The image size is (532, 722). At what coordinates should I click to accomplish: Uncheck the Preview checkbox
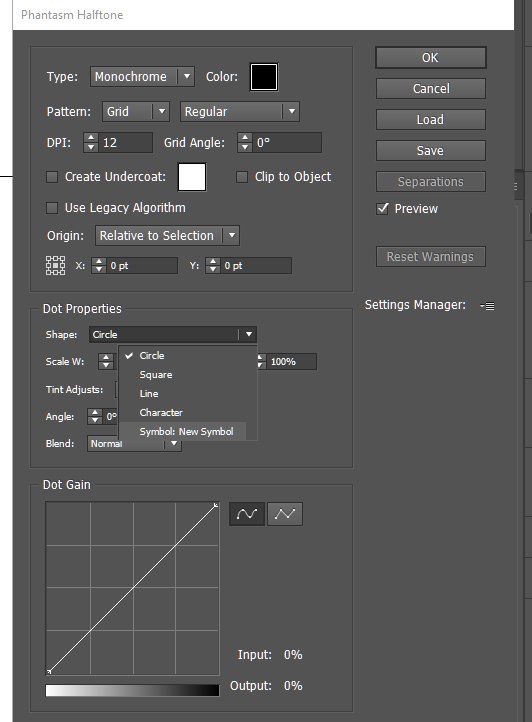tap(383, 209)
